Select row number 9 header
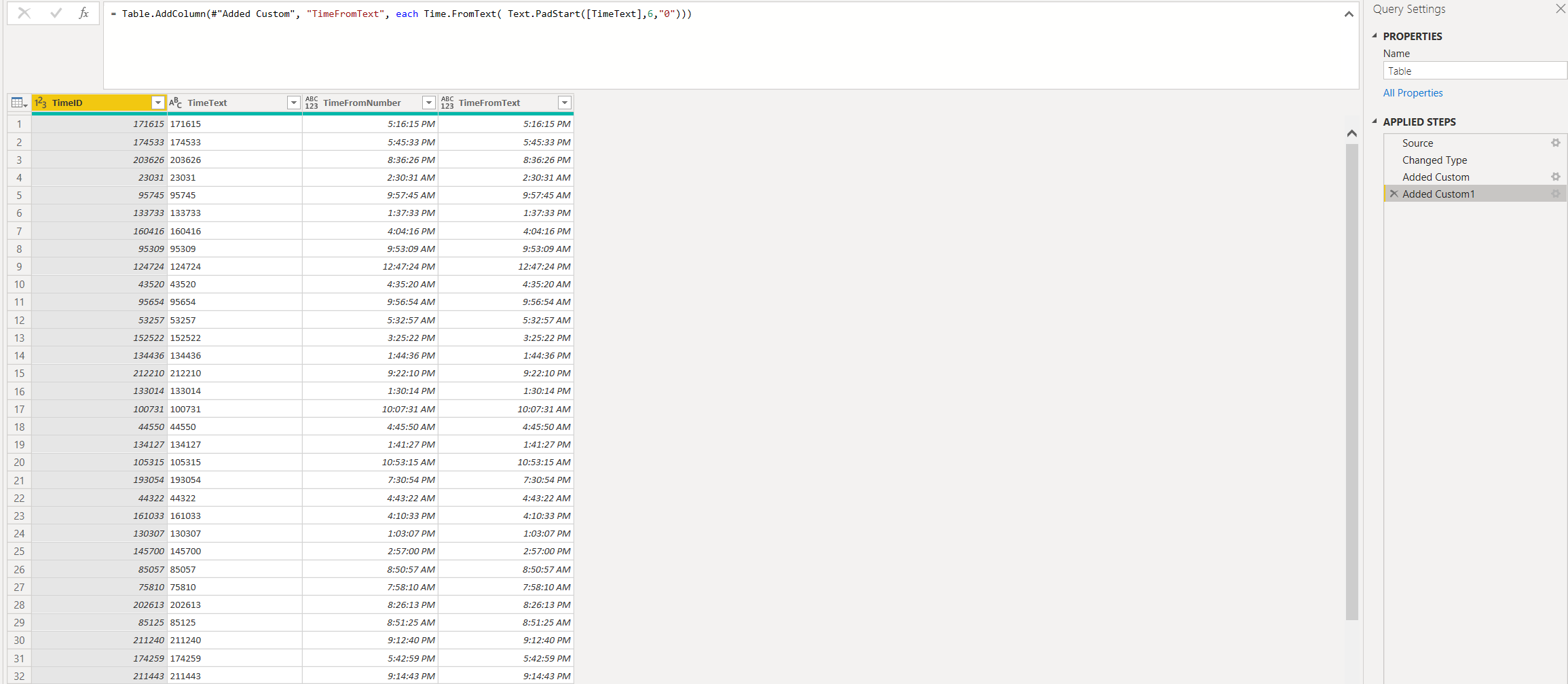 [x=19, y=267]
